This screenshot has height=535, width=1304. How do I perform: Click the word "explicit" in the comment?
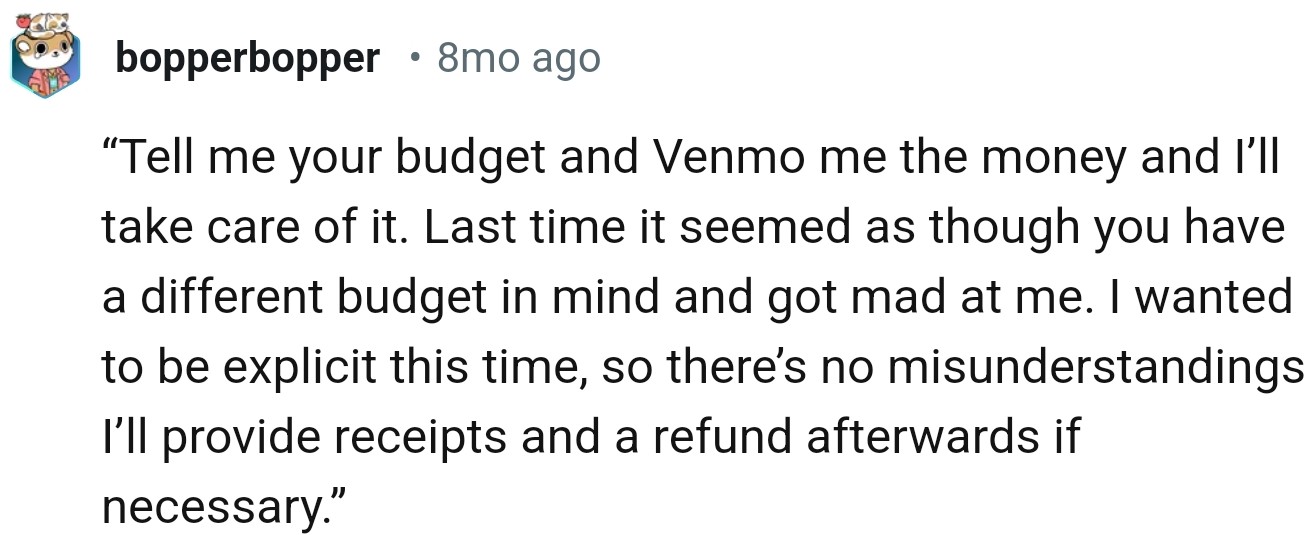point(298,369)
